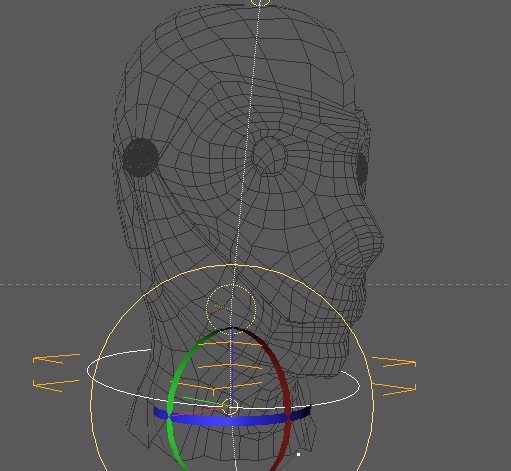Click the blue vertical axis line of the gizmo

(x=233, y=367)
